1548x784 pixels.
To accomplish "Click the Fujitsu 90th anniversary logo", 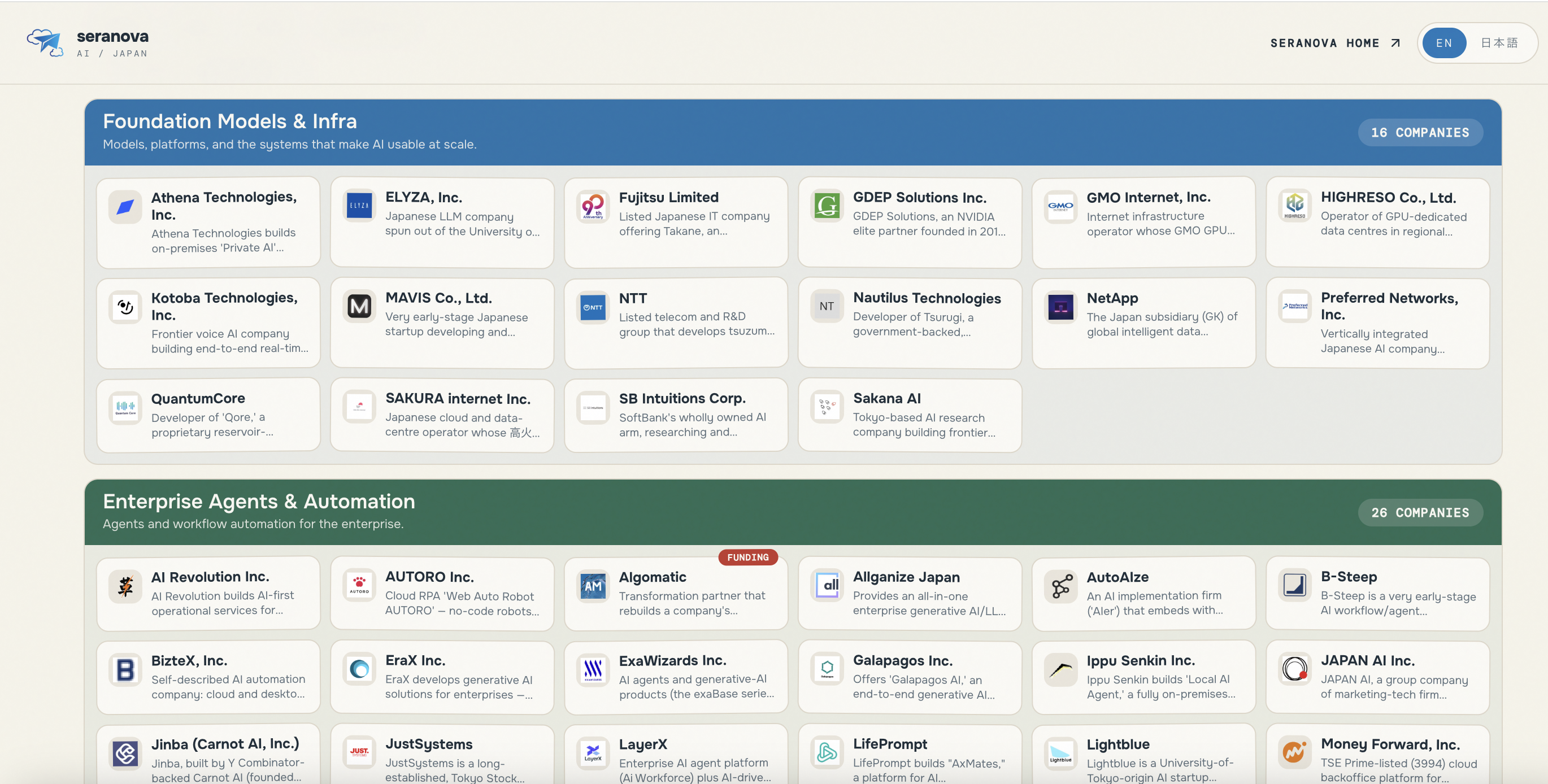I will point(593,206).
